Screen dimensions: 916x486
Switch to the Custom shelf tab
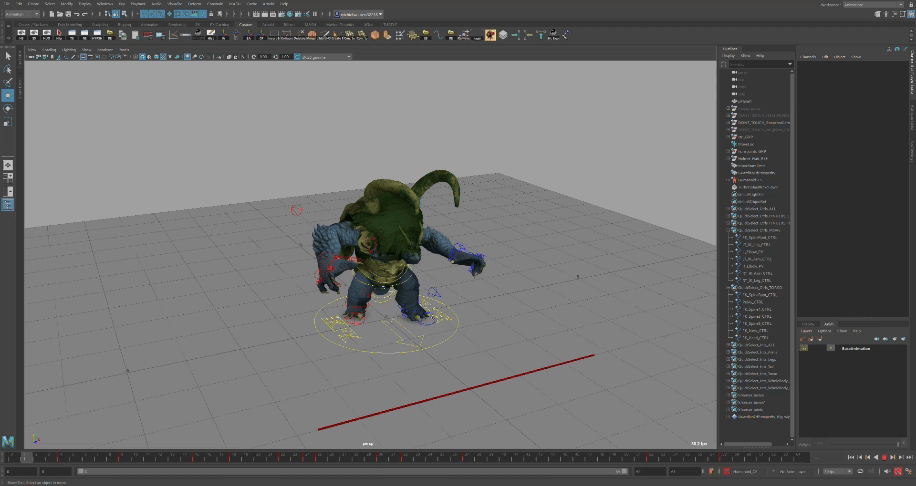[x=246, y=25]
